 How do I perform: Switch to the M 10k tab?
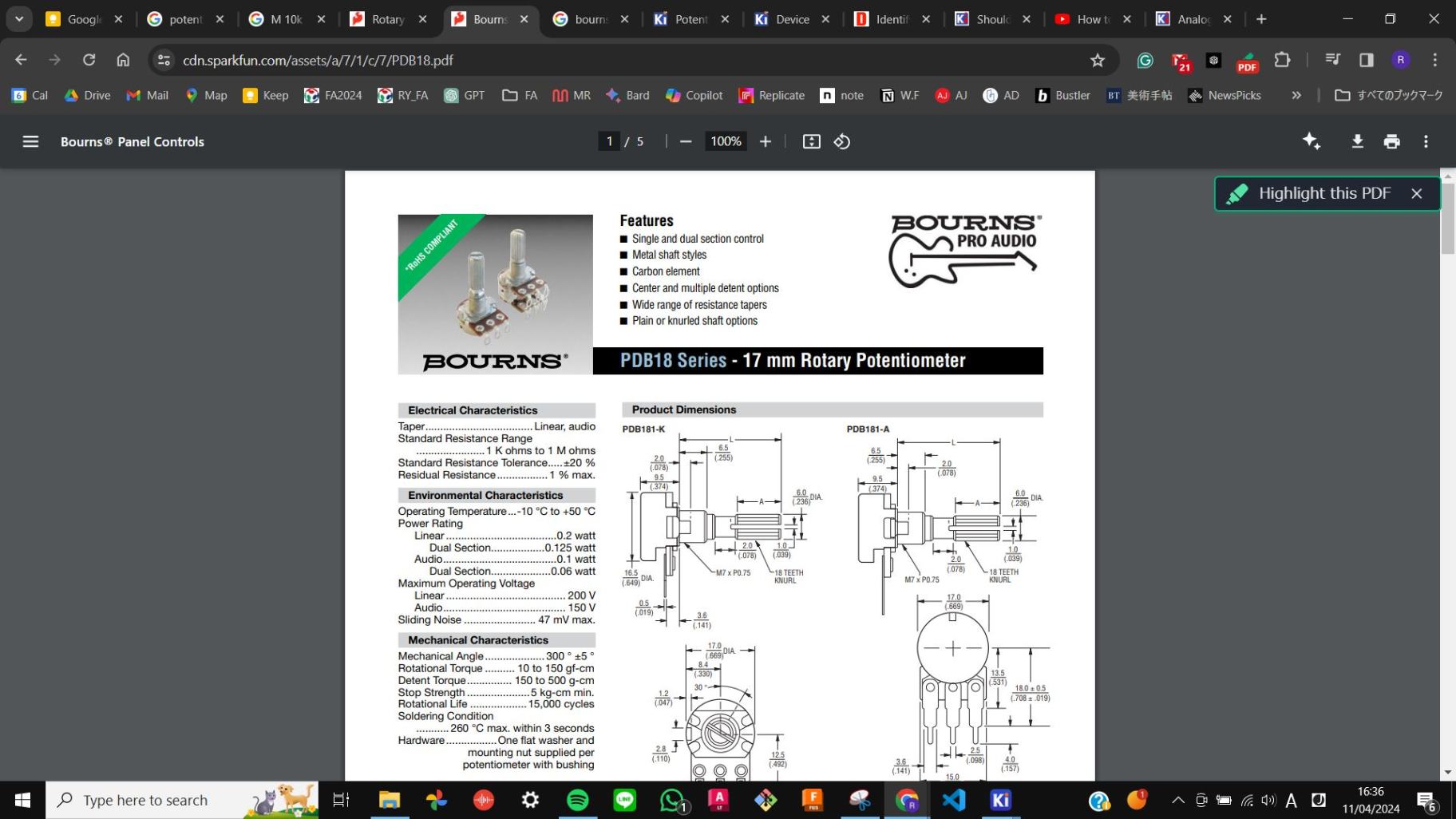coord(286,19)
